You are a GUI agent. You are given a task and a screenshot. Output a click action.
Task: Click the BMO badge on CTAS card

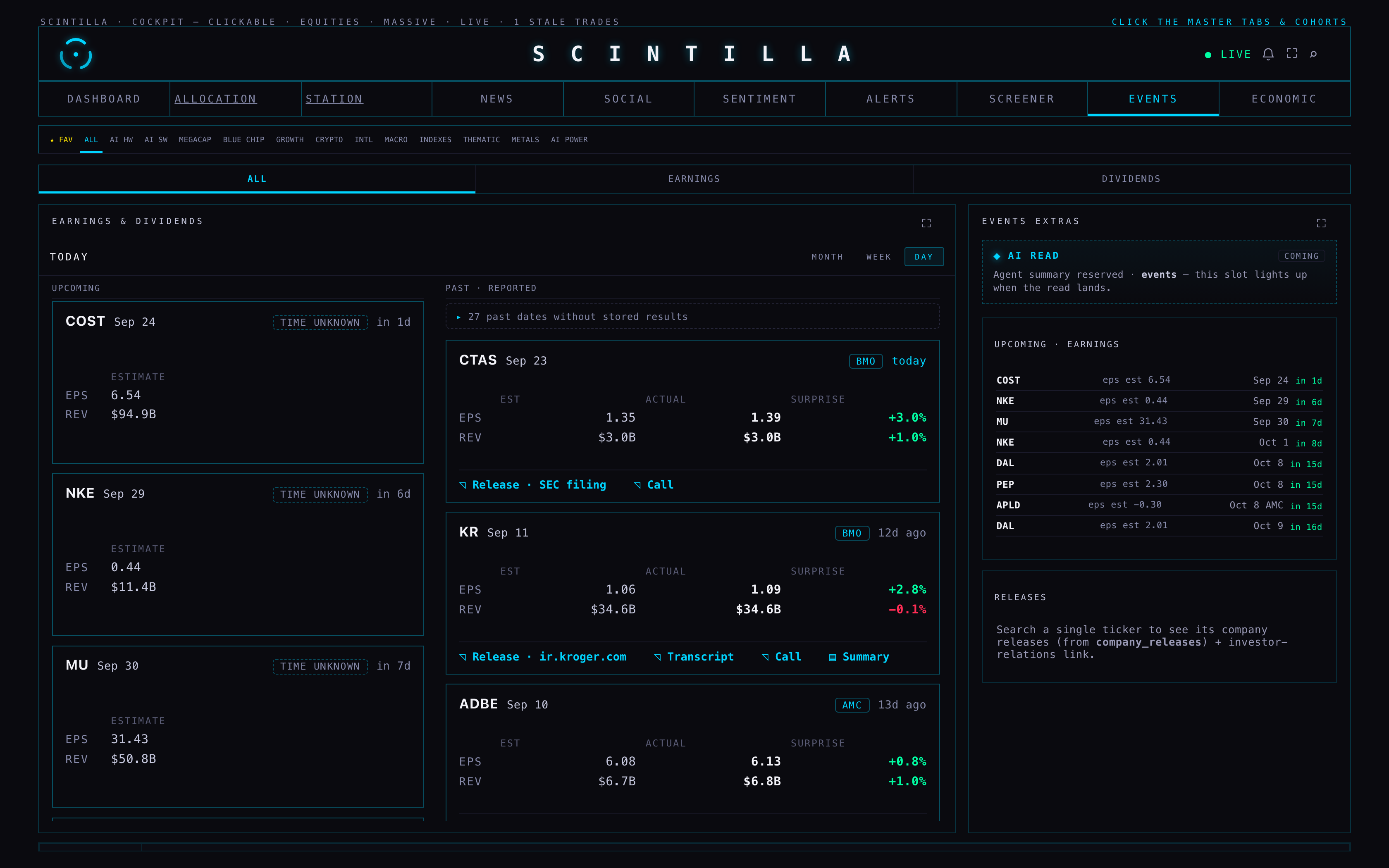pos(866,361)
